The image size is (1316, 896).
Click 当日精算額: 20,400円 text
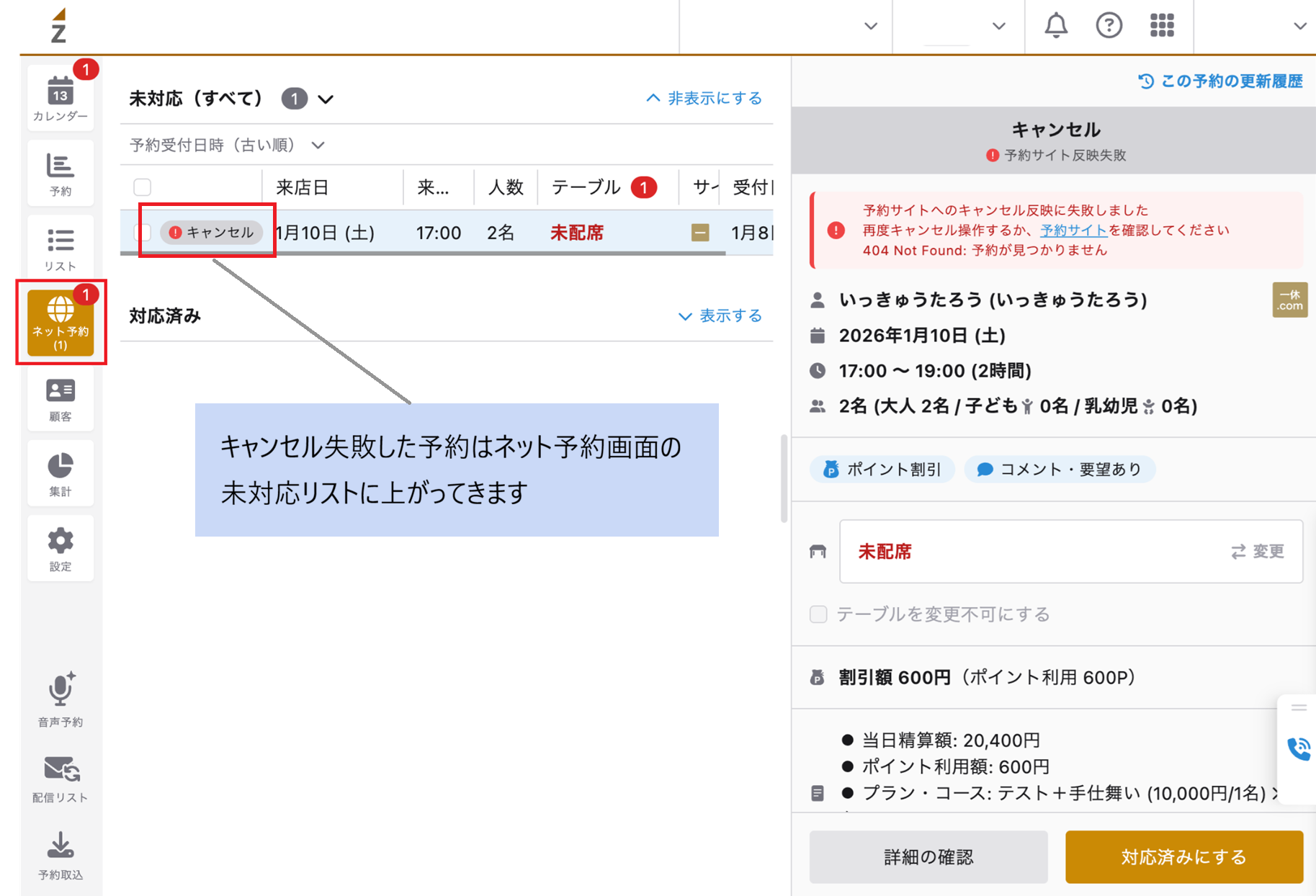pyautogui.click(x=951, y=740)
